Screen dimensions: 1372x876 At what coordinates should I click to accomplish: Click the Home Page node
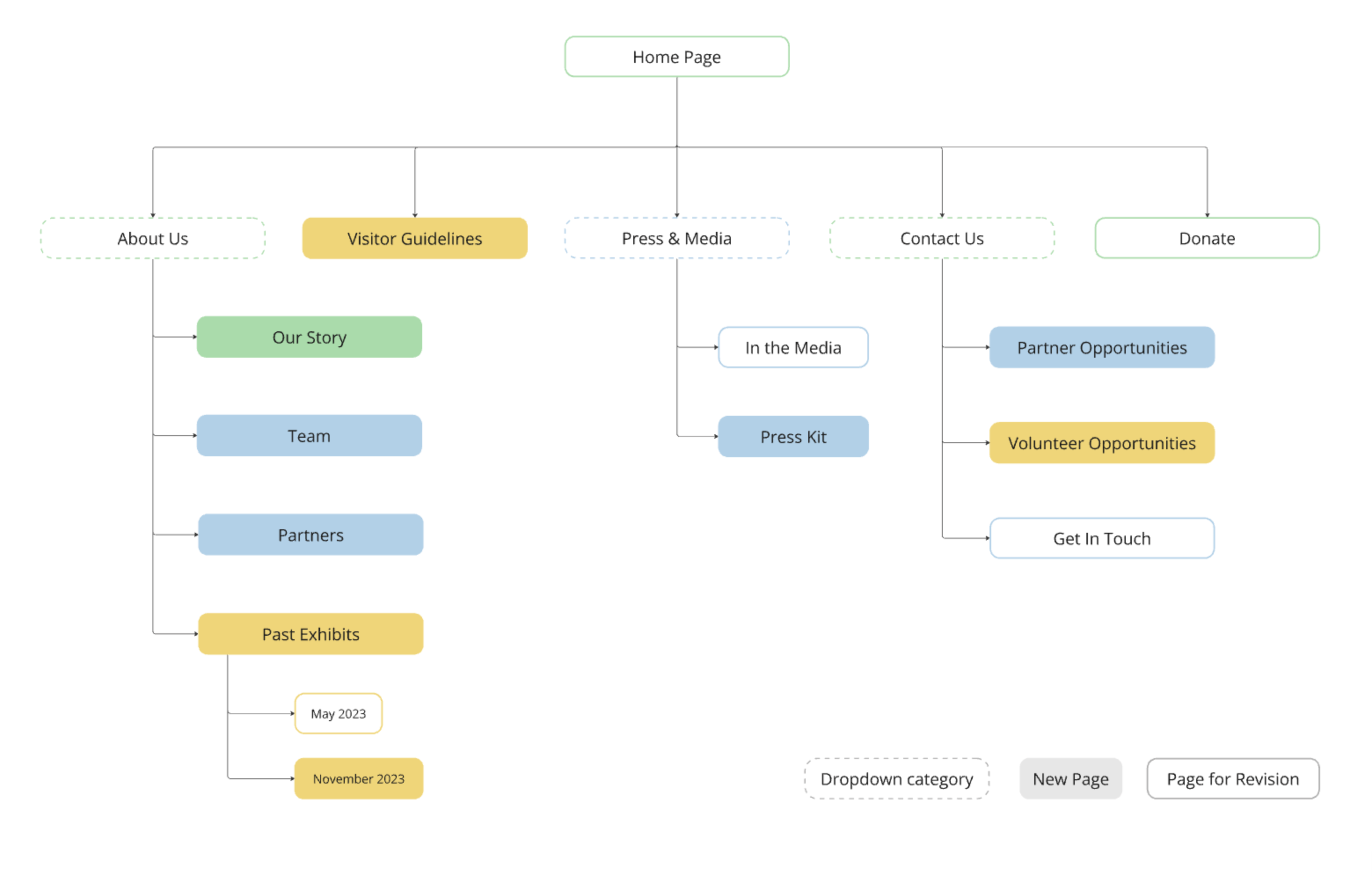[x=676, y=57]
